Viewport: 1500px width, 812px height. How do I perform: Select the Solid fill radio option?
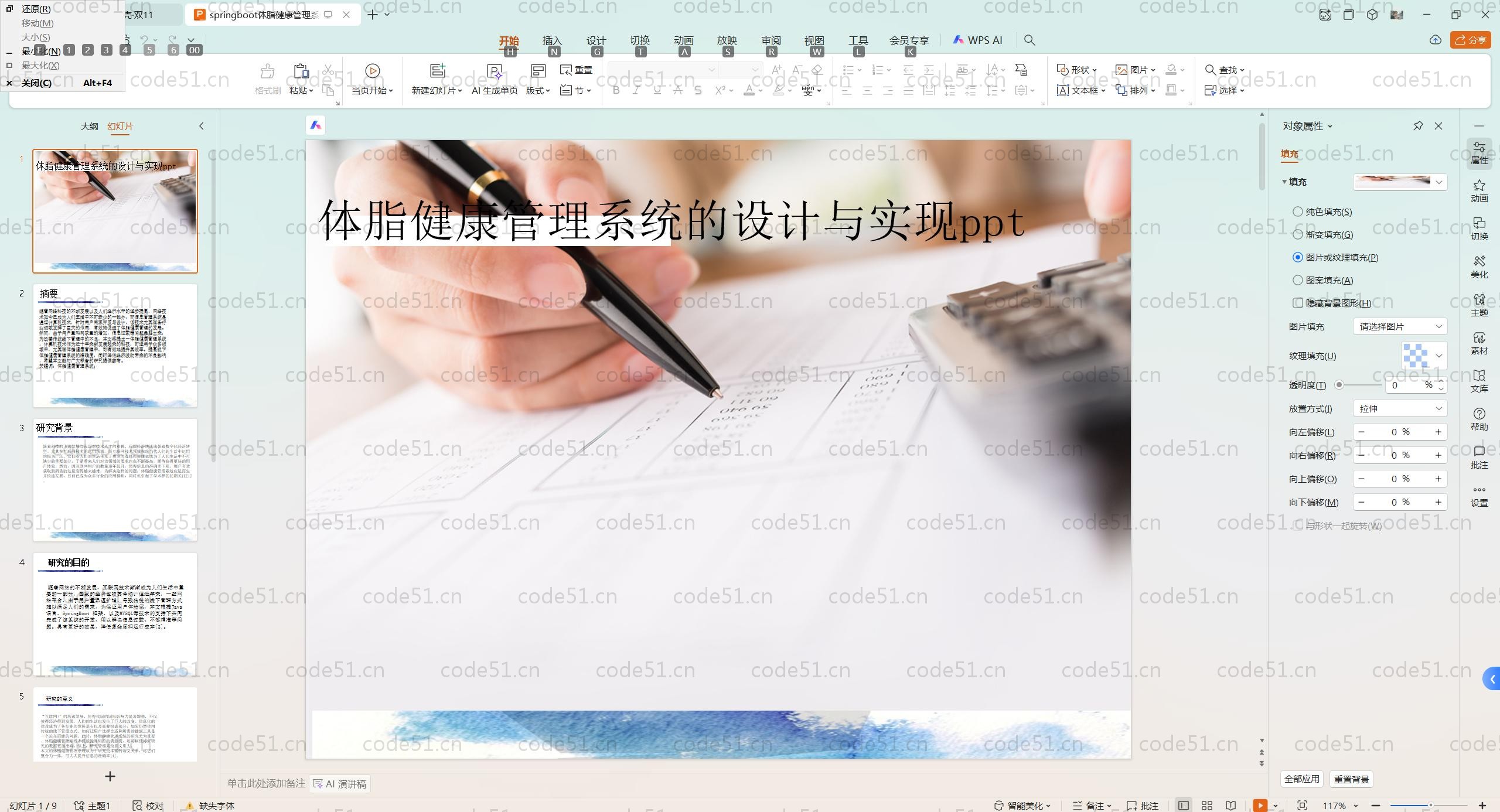pos(1298,211)
